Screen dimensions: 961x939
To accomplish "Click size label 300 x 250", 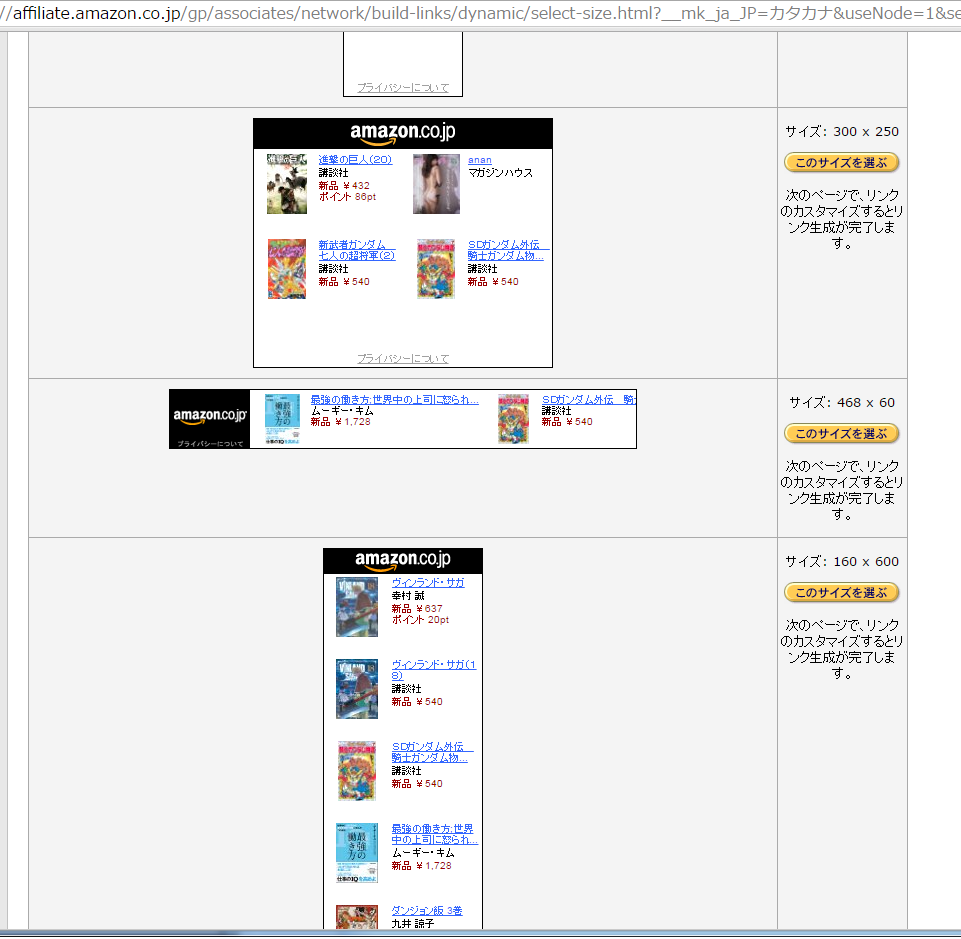I will pyautogui.click(x=841, y=132).
